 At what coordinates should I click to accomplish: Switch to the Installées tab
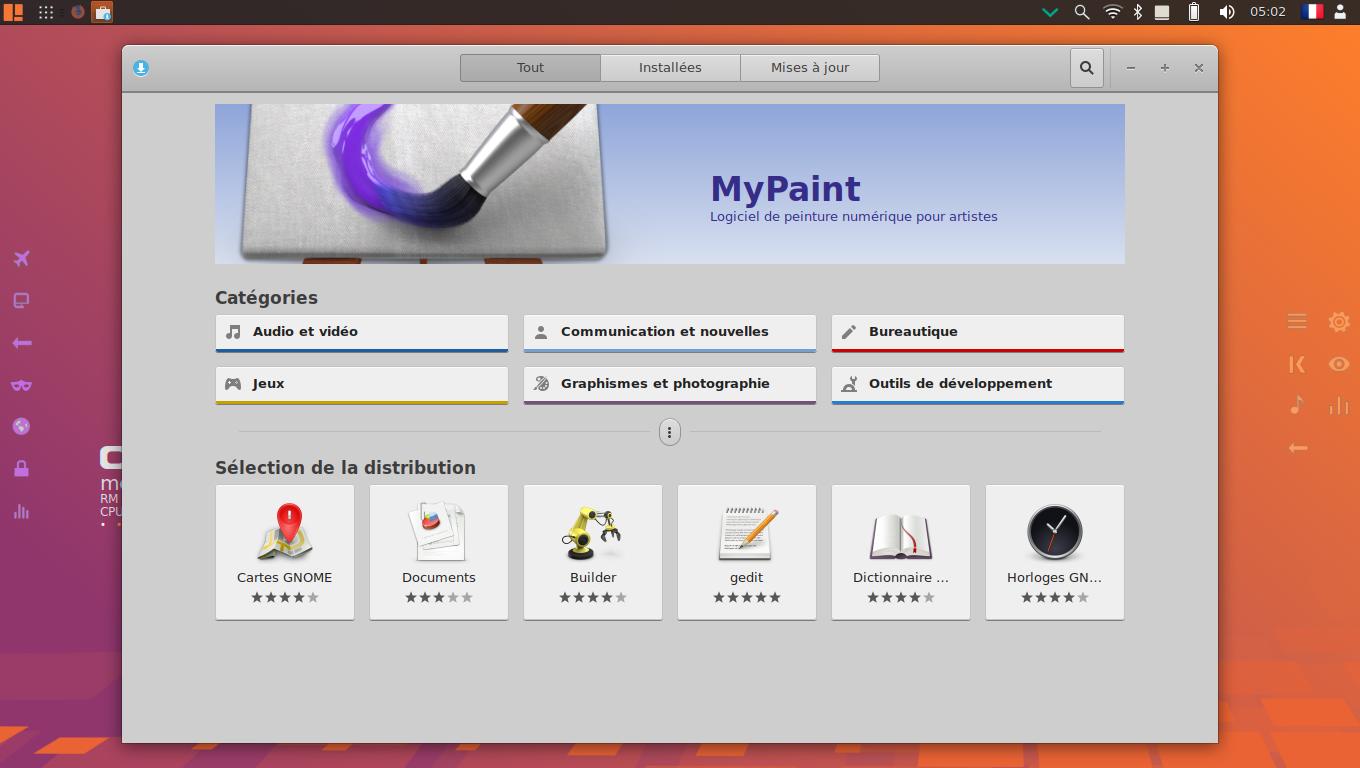click(x=670, y=68)
